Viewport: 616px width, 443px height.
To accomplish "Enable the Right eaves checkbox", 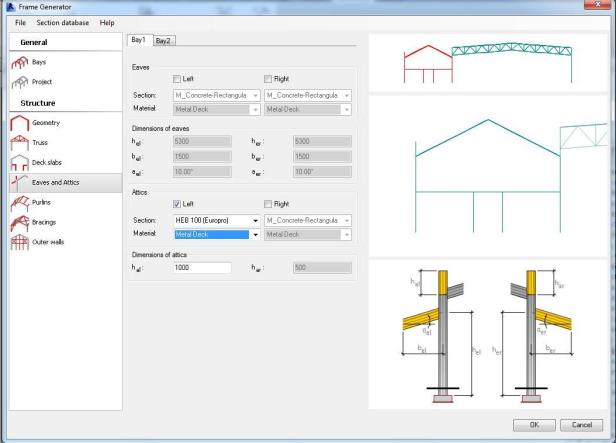I will (268, 78).
